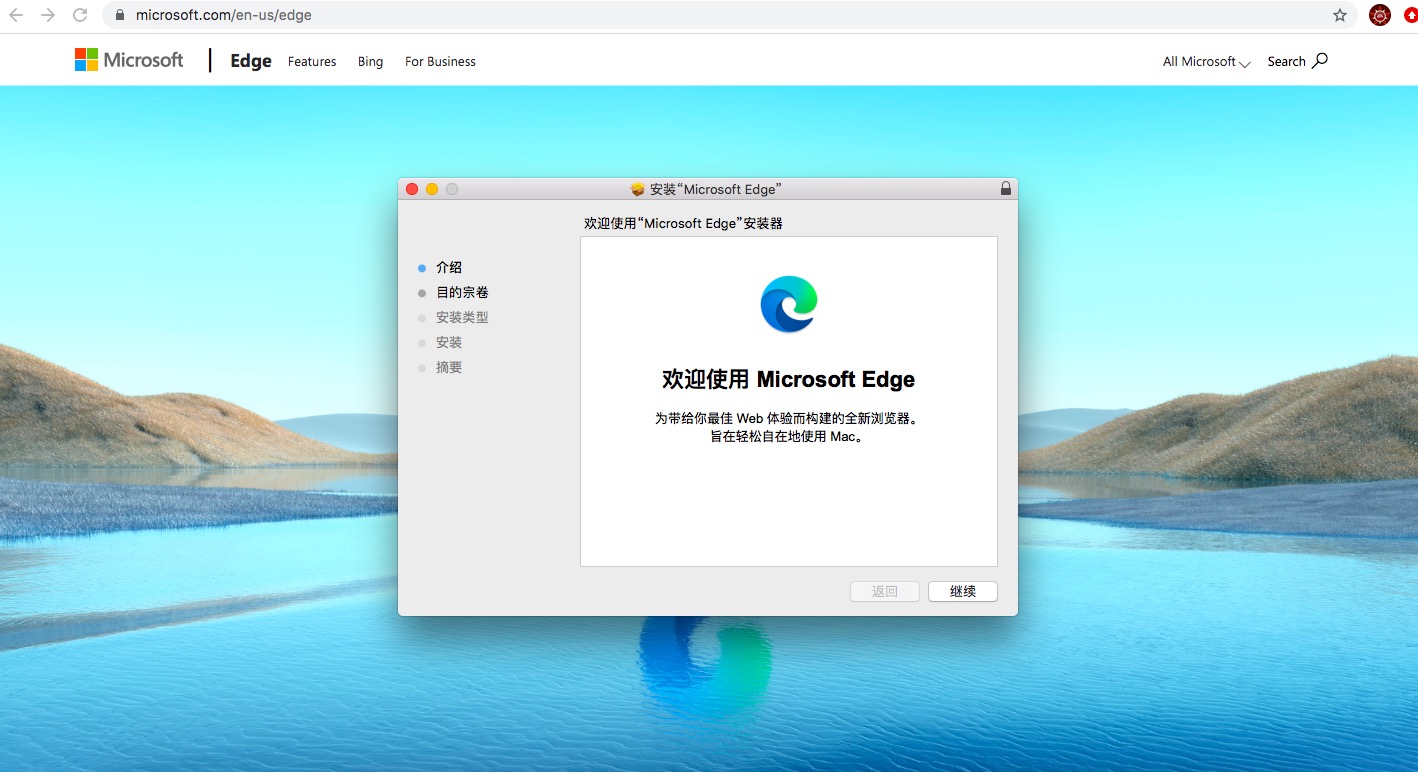Open the Features menu item
1418x772 pixels.
(312, 62)
